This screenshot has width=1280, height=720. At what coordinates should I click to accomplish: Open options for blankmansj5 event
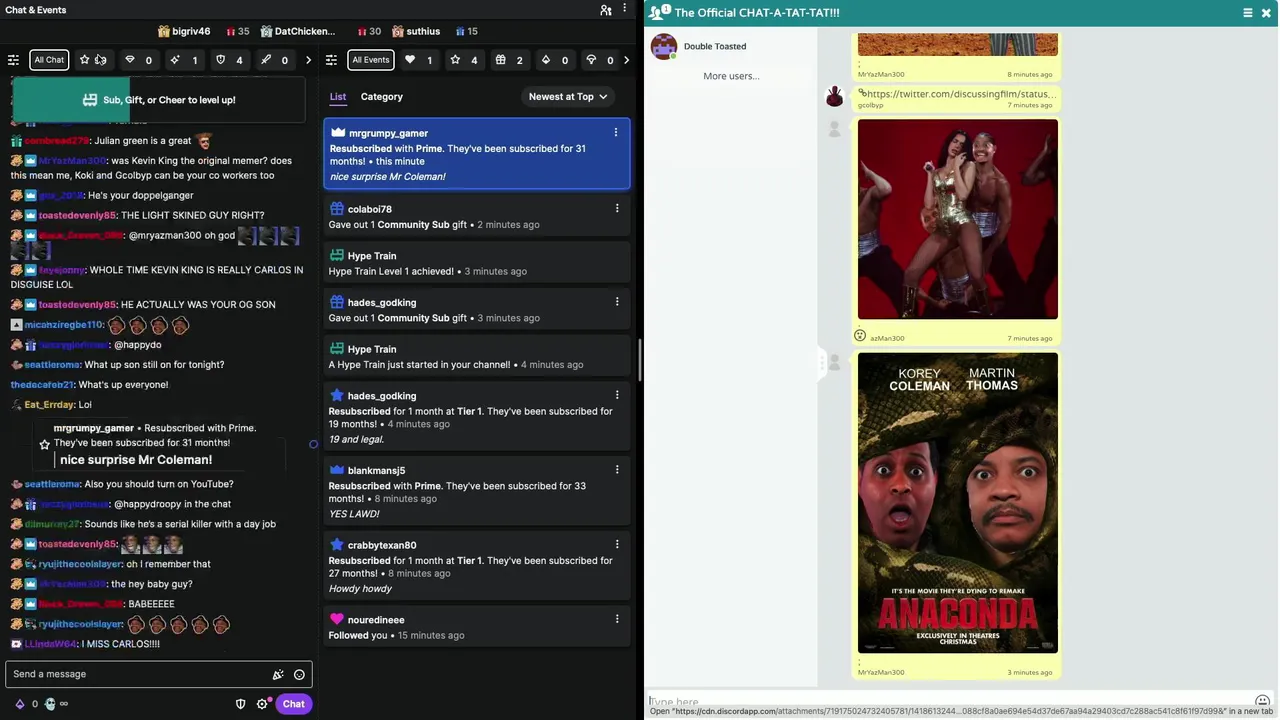click(617, 469)
